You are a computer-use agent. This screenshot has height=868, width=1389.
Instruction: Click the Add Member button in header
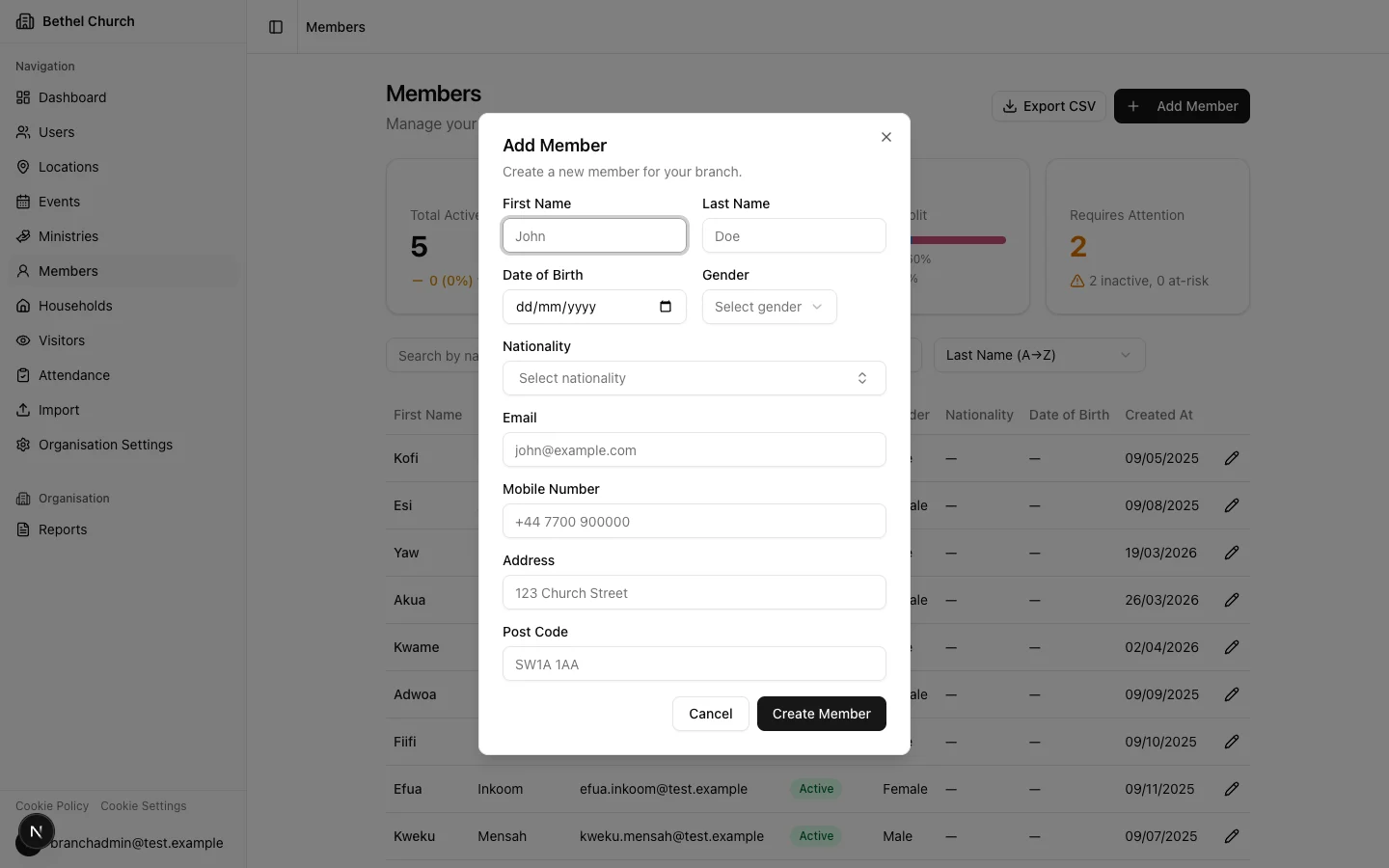(1182, 106)
